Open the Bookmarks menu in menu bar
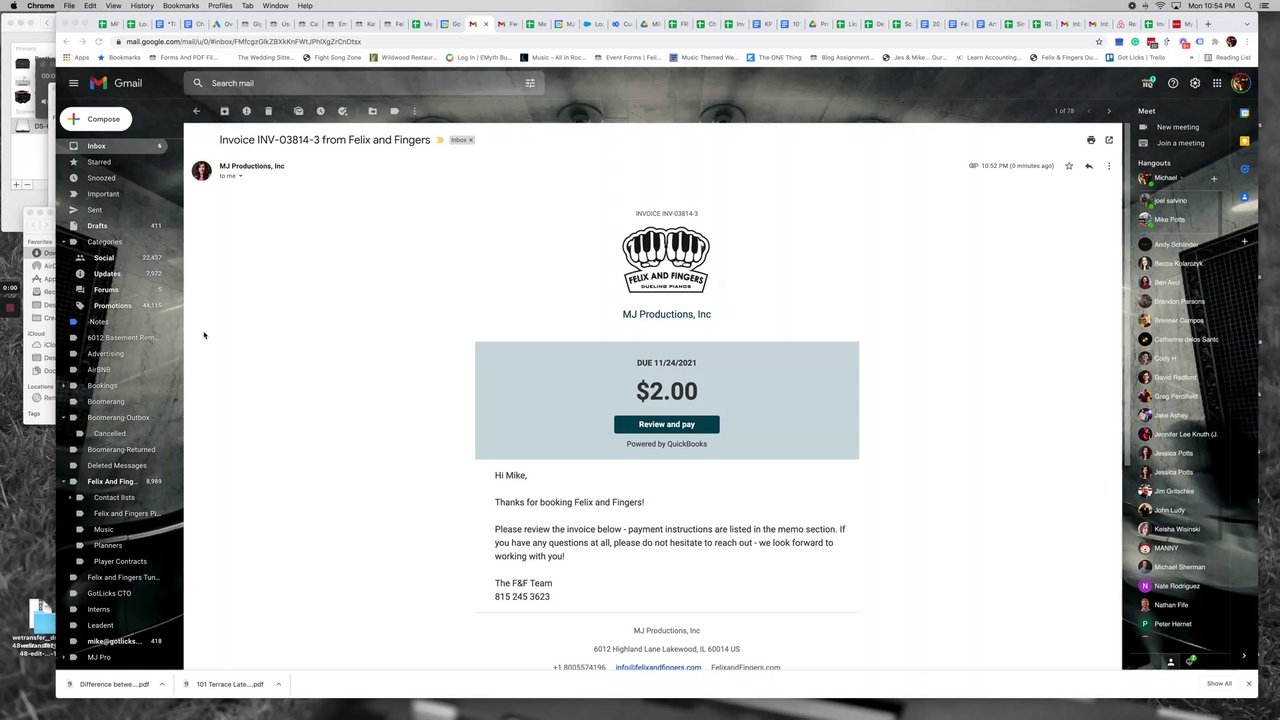 click(181, 6)
